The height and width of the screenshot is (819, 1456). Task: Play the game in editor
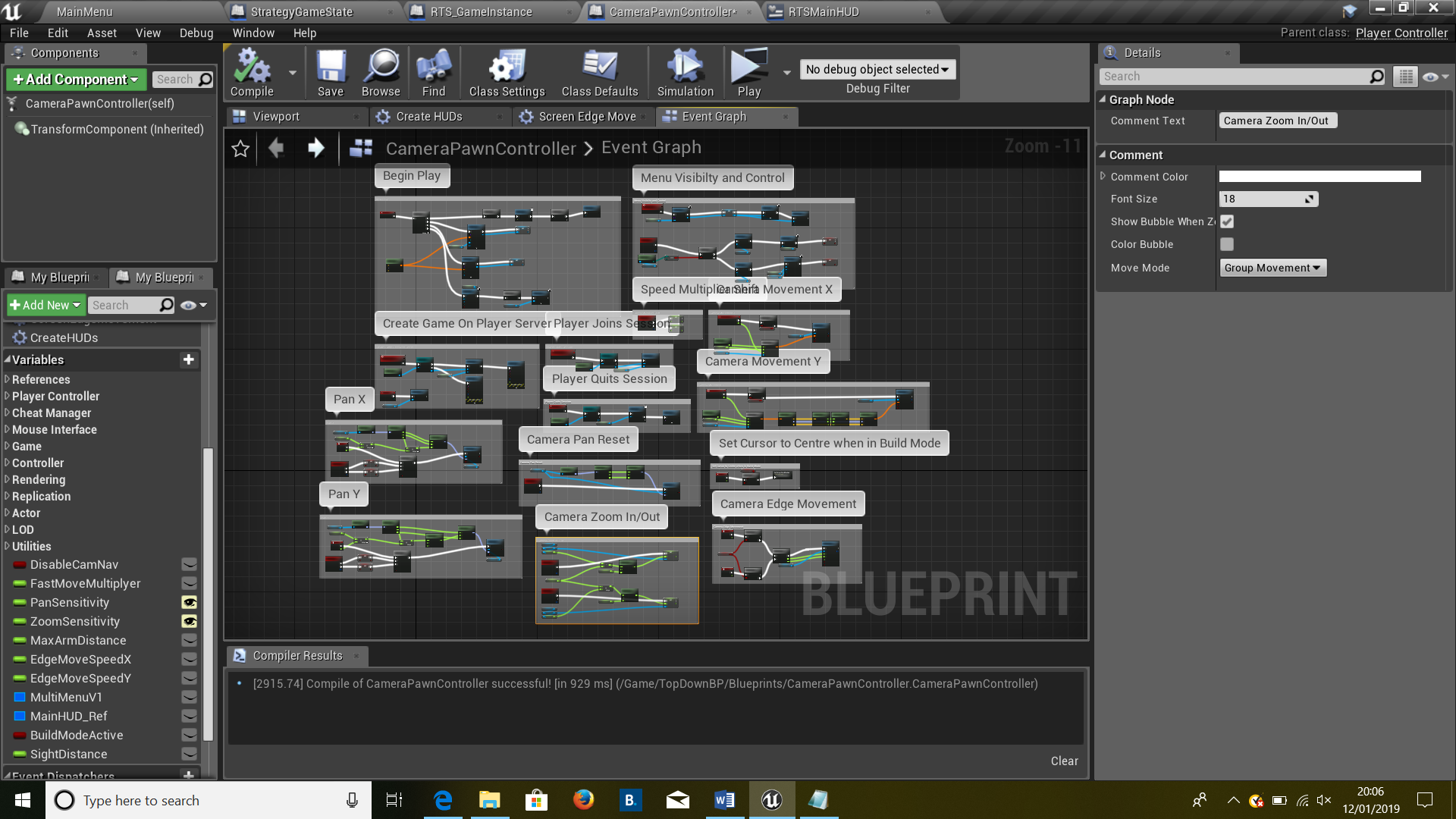point(748,74)
